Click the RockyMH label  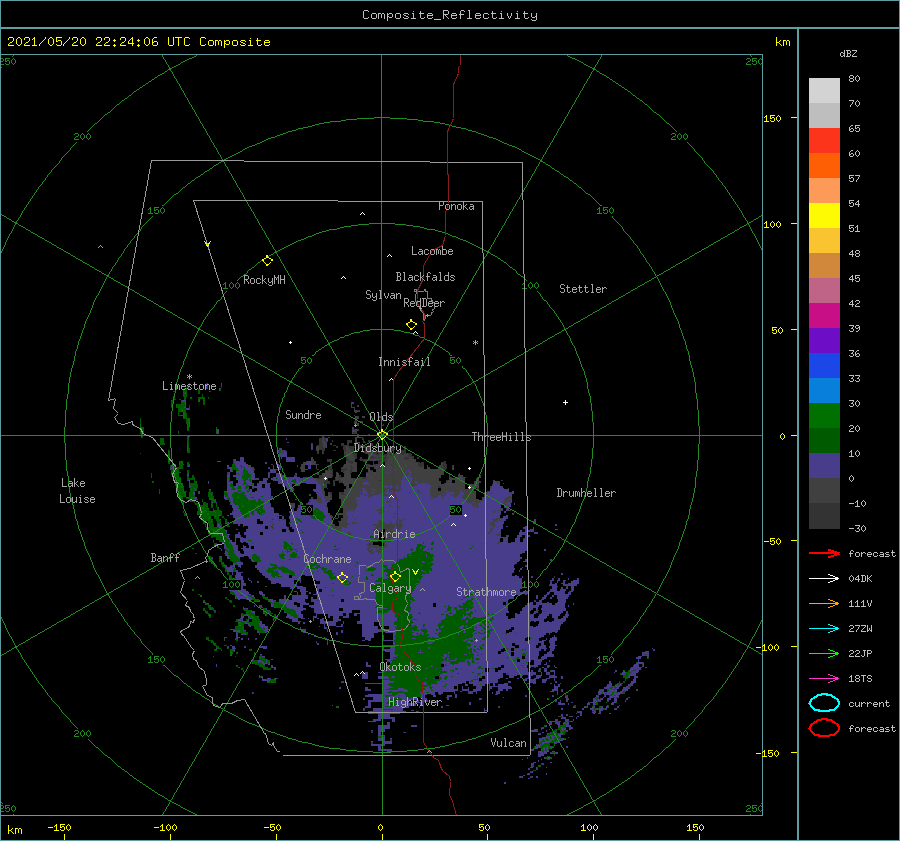coord(264,280)
